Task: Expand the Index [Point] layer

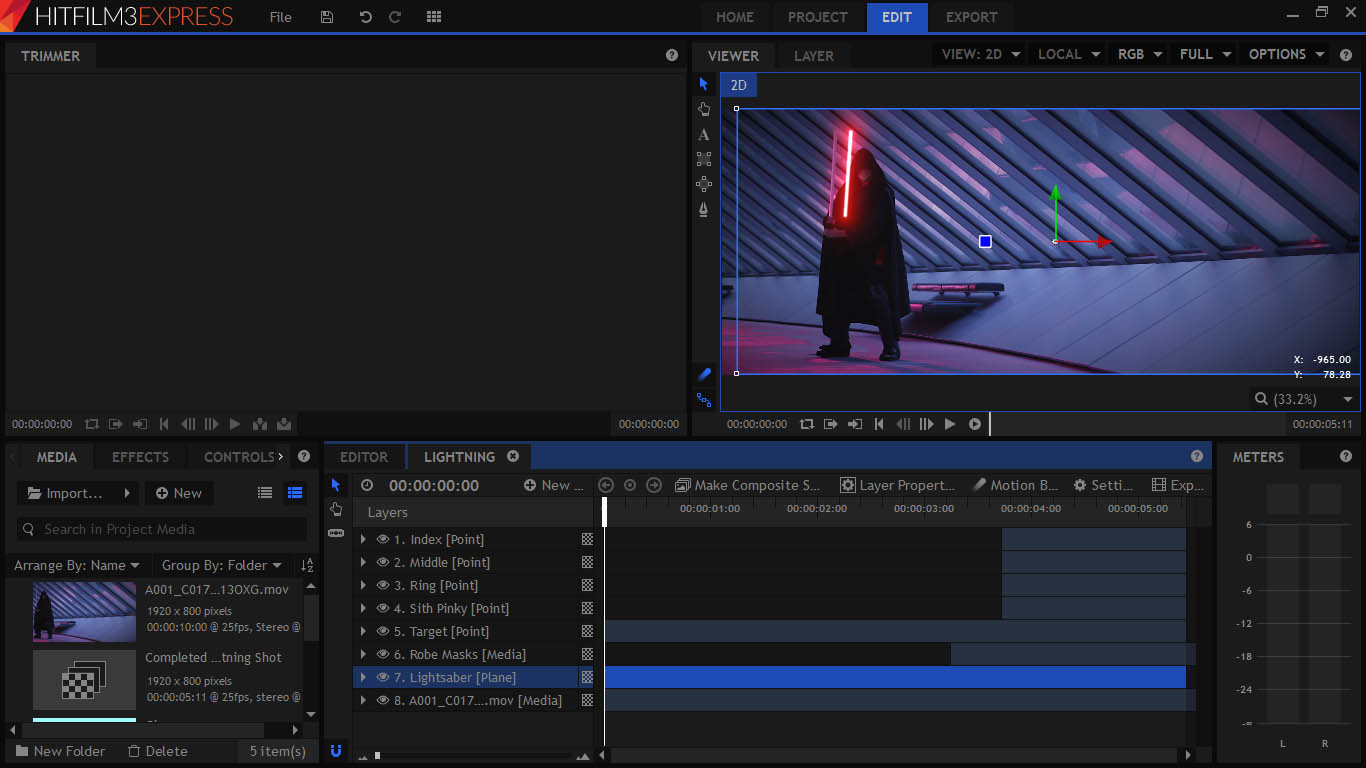Action: coord(363,539)
